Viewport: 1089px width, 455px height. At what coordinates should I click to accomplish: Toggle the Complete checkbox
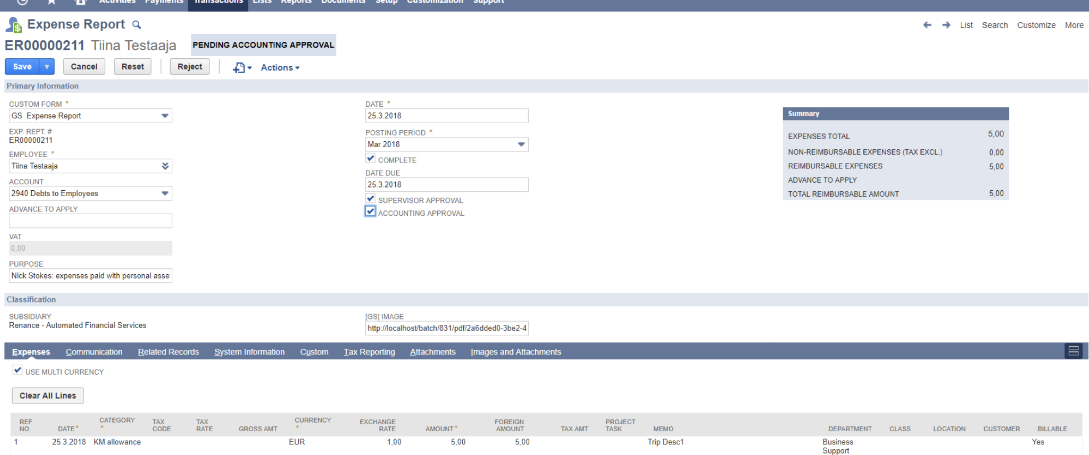pyautogui.click(x=371, y=159)
